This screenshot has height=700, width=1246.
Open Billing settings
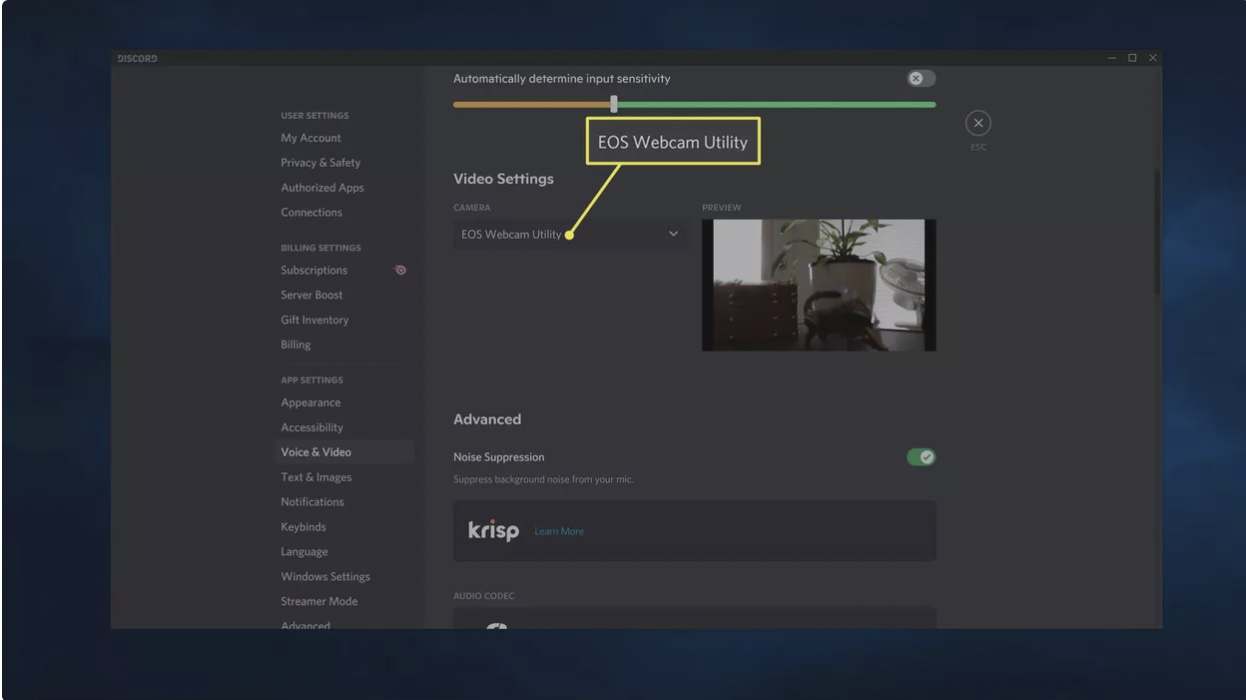tap(295, 344)
